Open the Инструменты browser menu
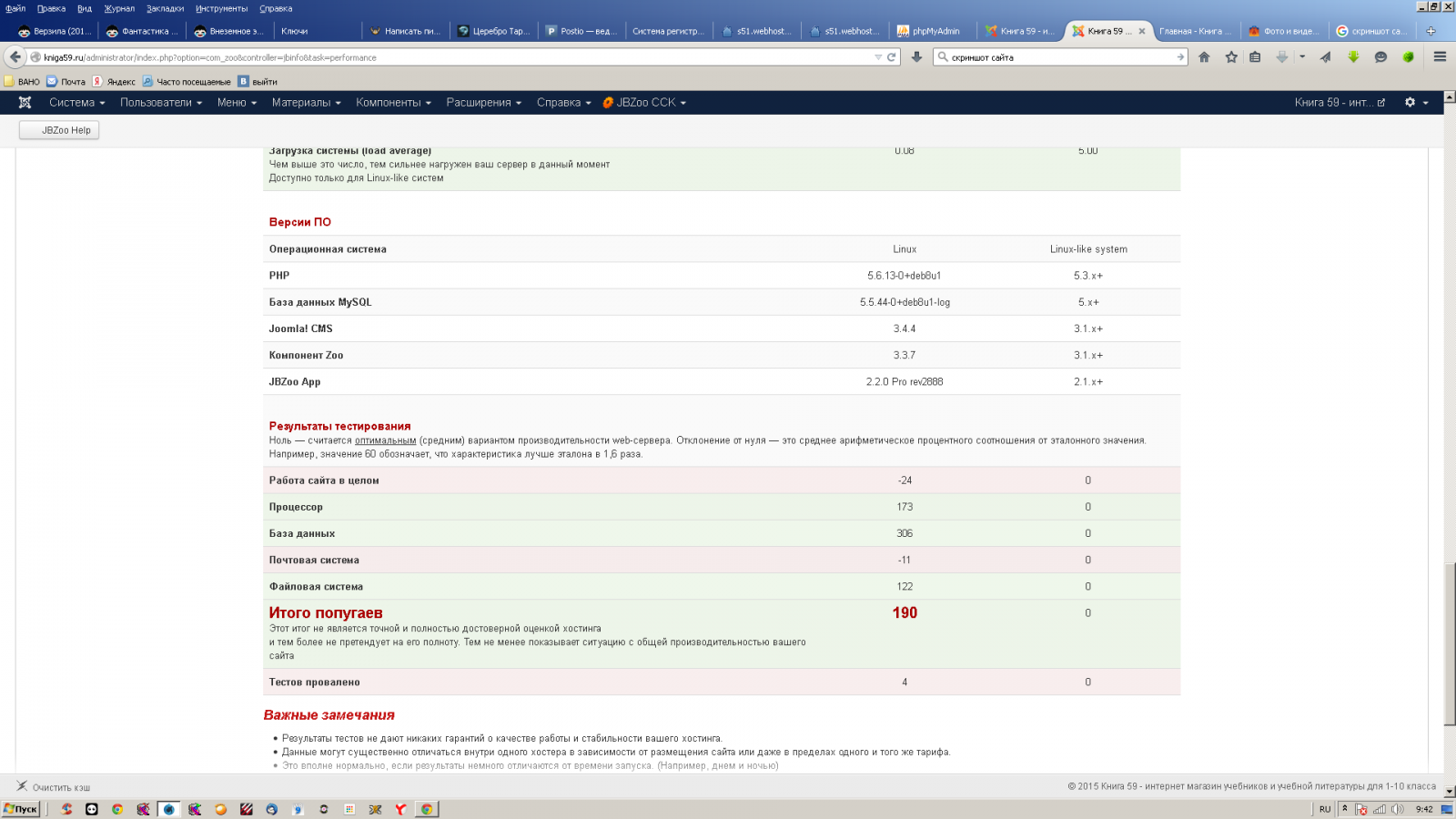Screen dimensions: 1456x819 click(x=221, y=8)
